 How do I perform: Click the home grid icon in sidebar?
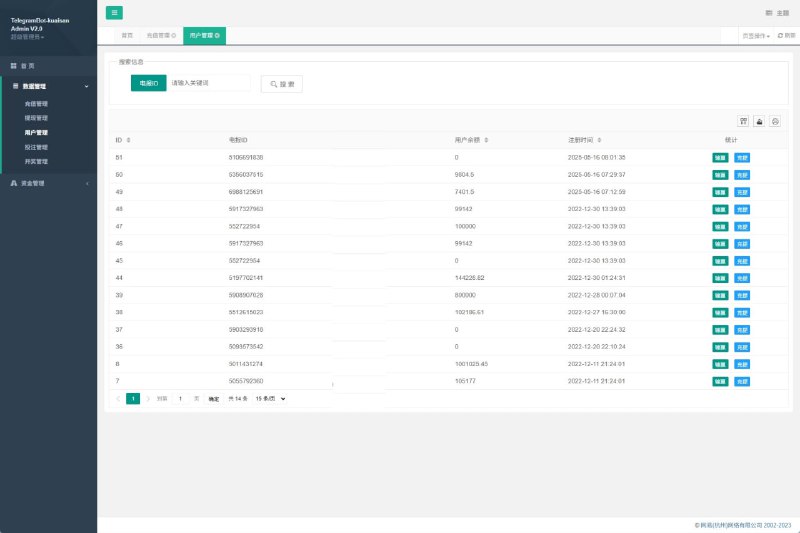pos(14,66)
